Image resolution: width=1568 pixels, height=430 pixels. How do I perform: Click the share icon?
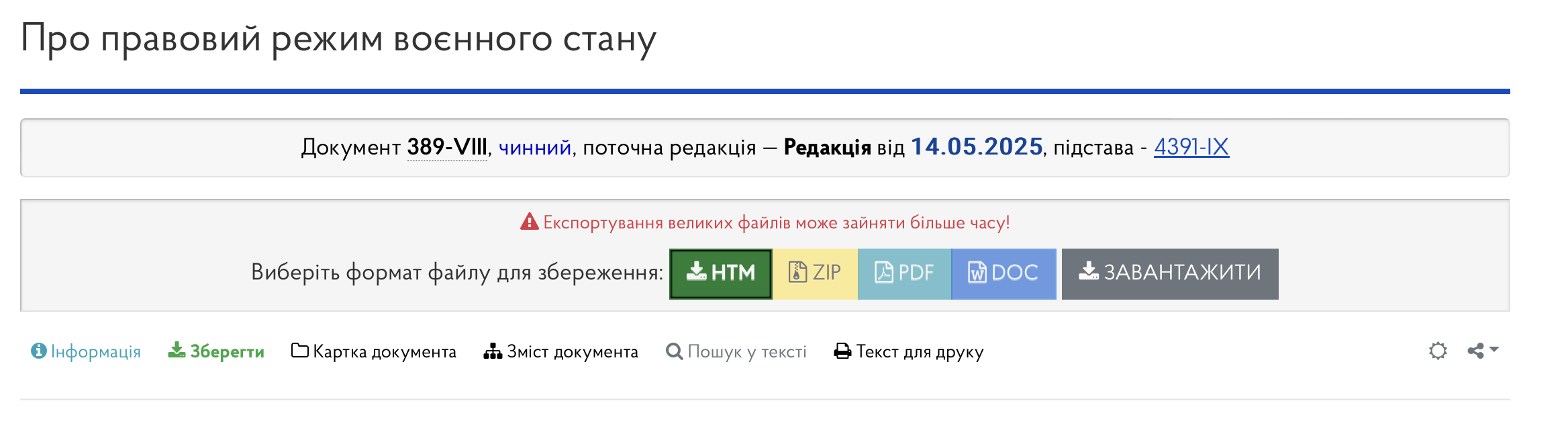click(x=1475, y=351)
